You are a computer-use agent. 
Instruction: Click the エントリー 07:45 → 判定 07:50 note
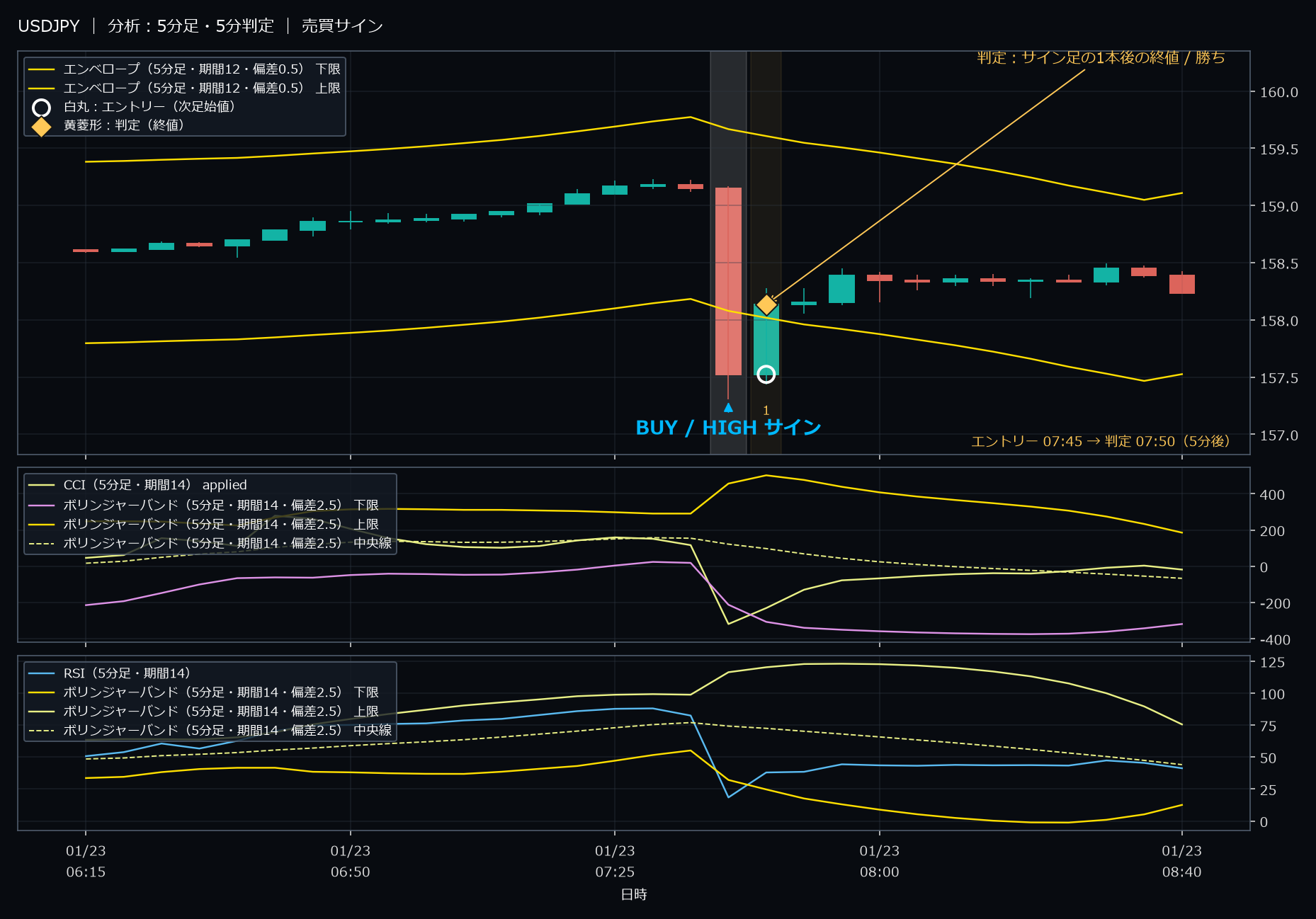pyautogui.click(x=1100, y=441)
